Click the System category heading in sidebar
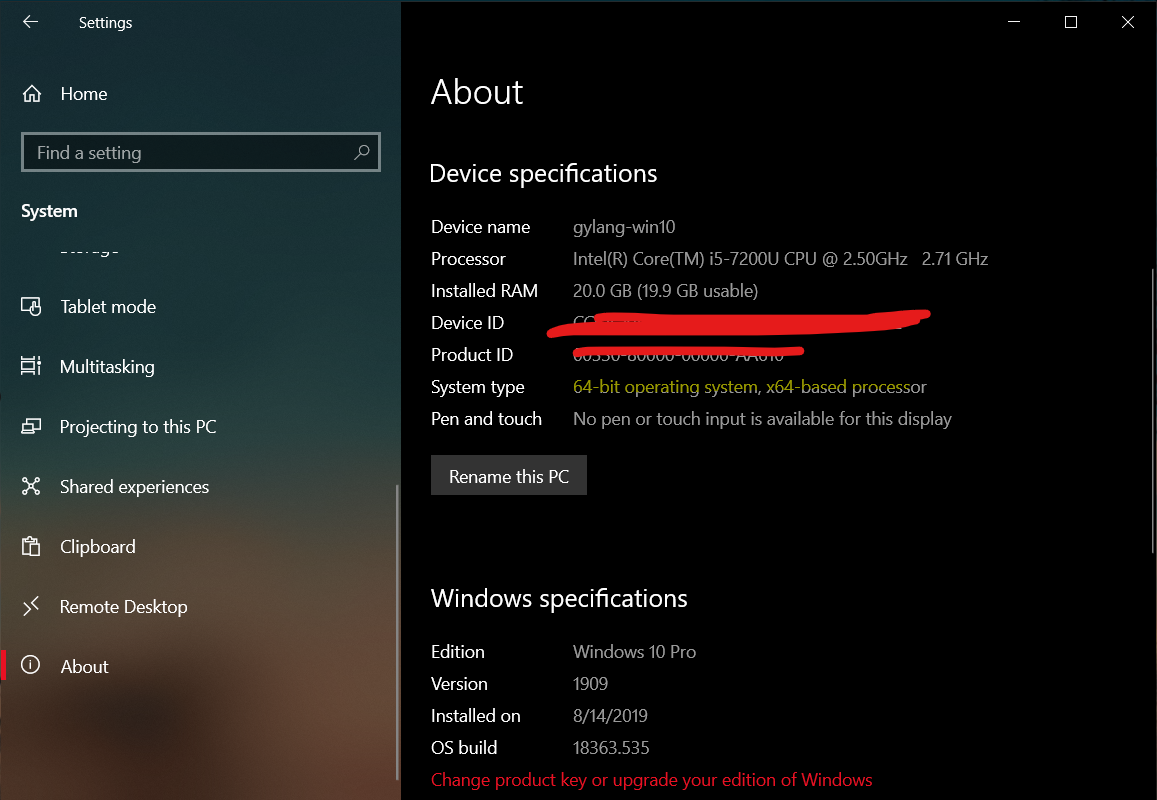 pos(49,211)
